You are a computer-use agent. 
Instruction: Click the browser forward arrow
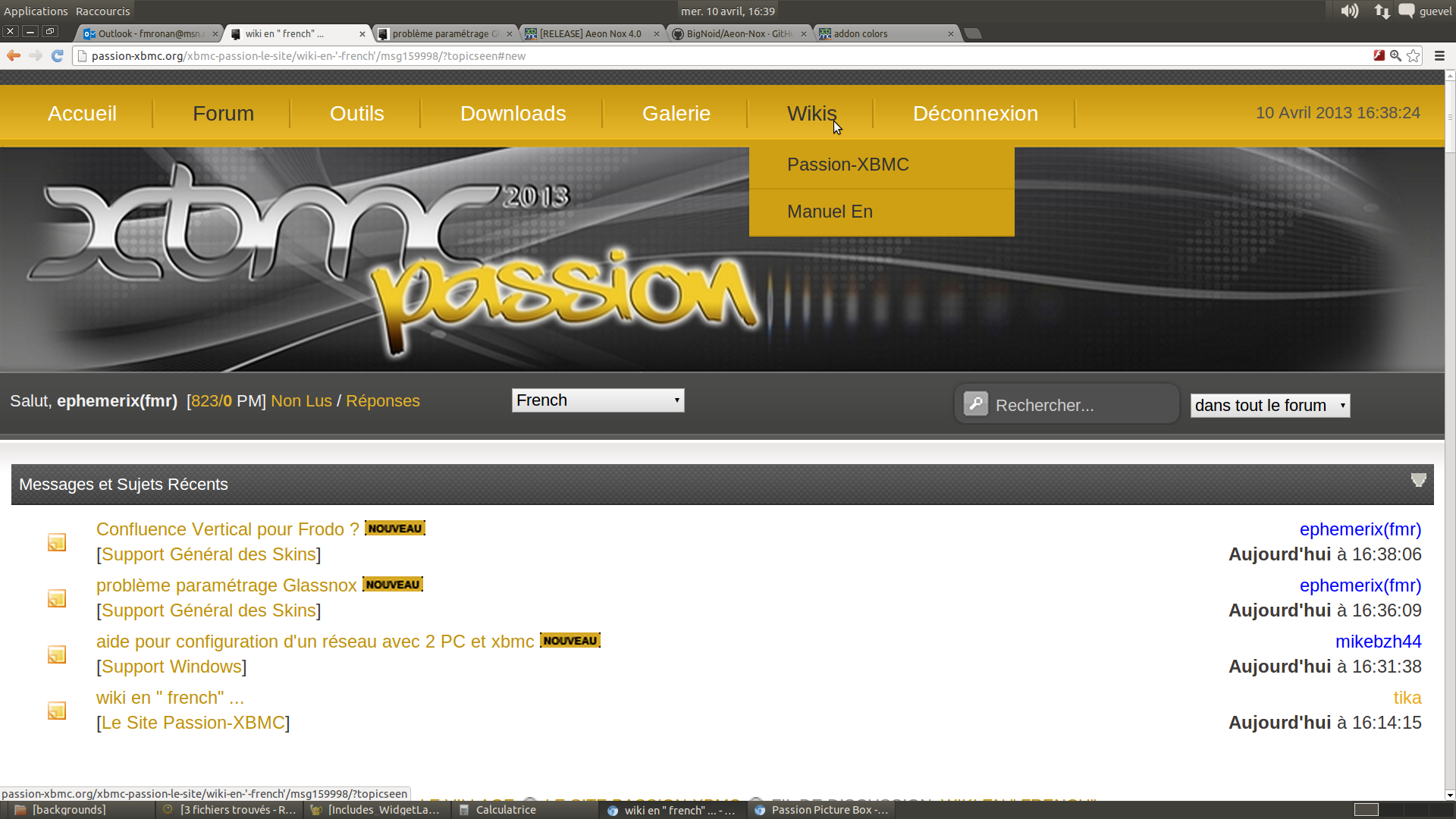(x=35, y=55)
